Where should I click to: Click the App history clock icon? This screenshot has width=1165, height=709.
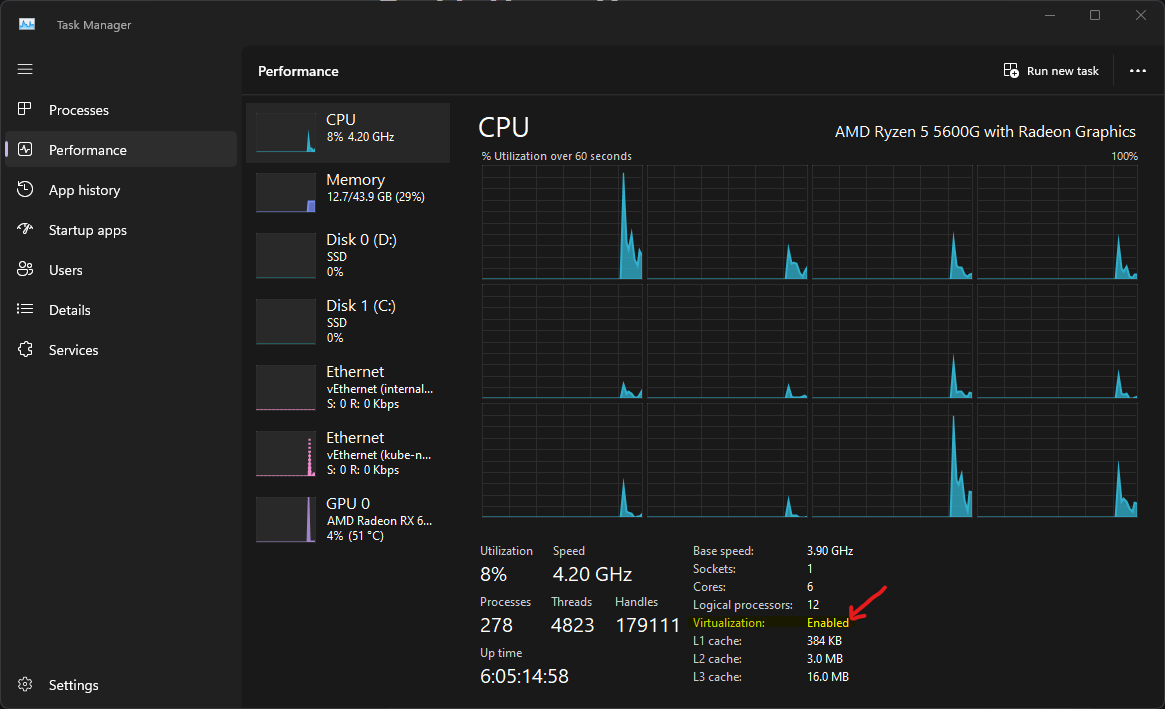(26, 190)
